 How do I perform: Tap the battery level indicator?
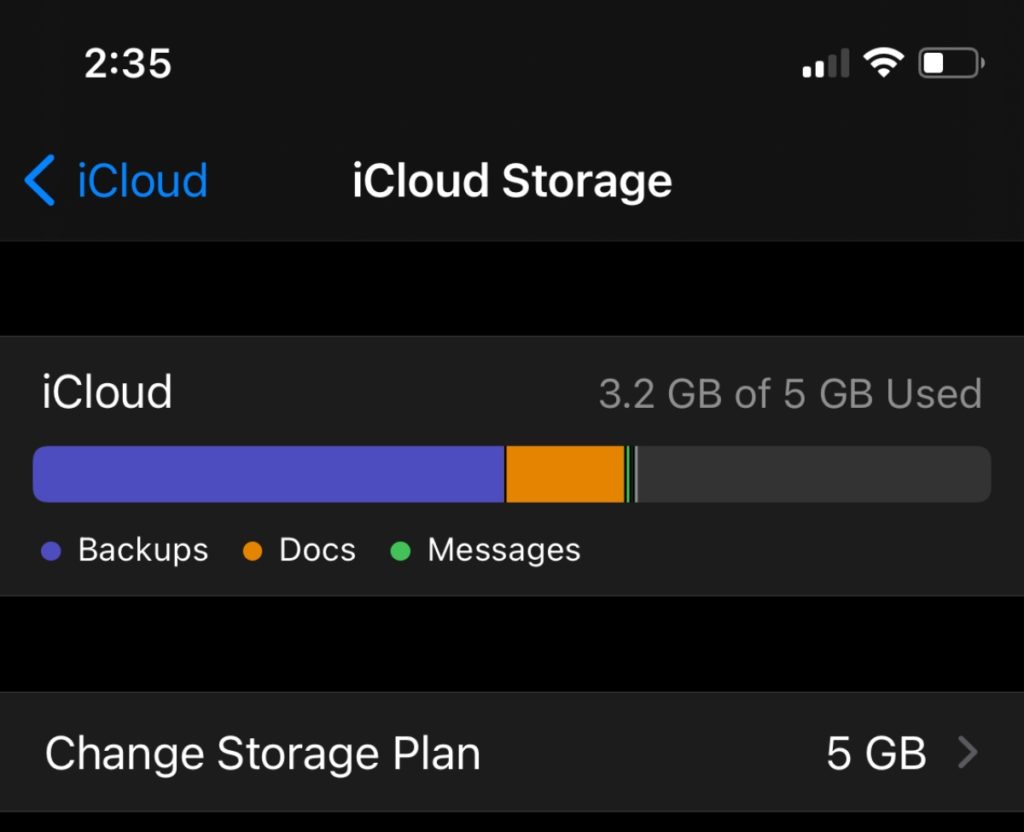coord(948,62)
